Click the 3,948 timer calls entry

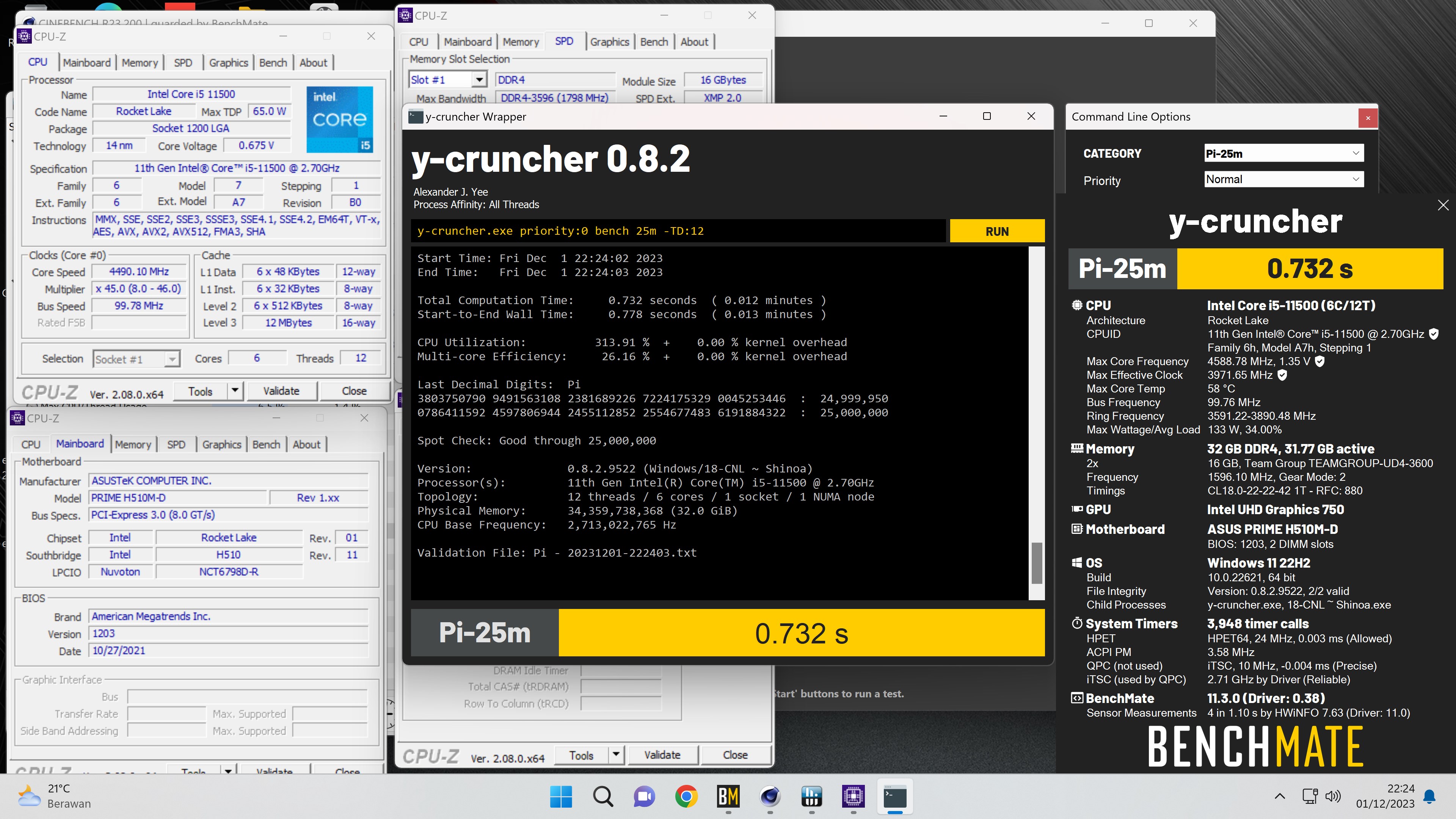(1258, 623)
